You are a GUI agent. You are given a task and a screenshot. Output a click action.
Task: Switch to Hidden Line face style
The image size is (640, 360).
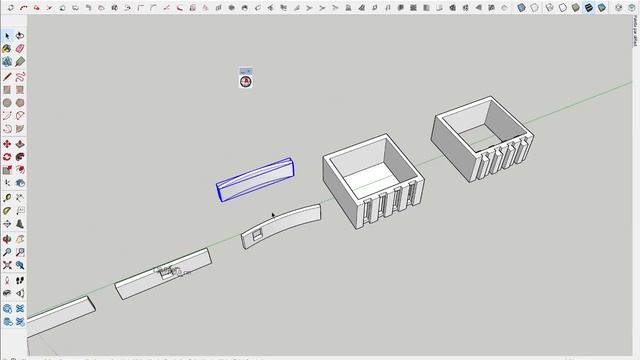(562, 7)
